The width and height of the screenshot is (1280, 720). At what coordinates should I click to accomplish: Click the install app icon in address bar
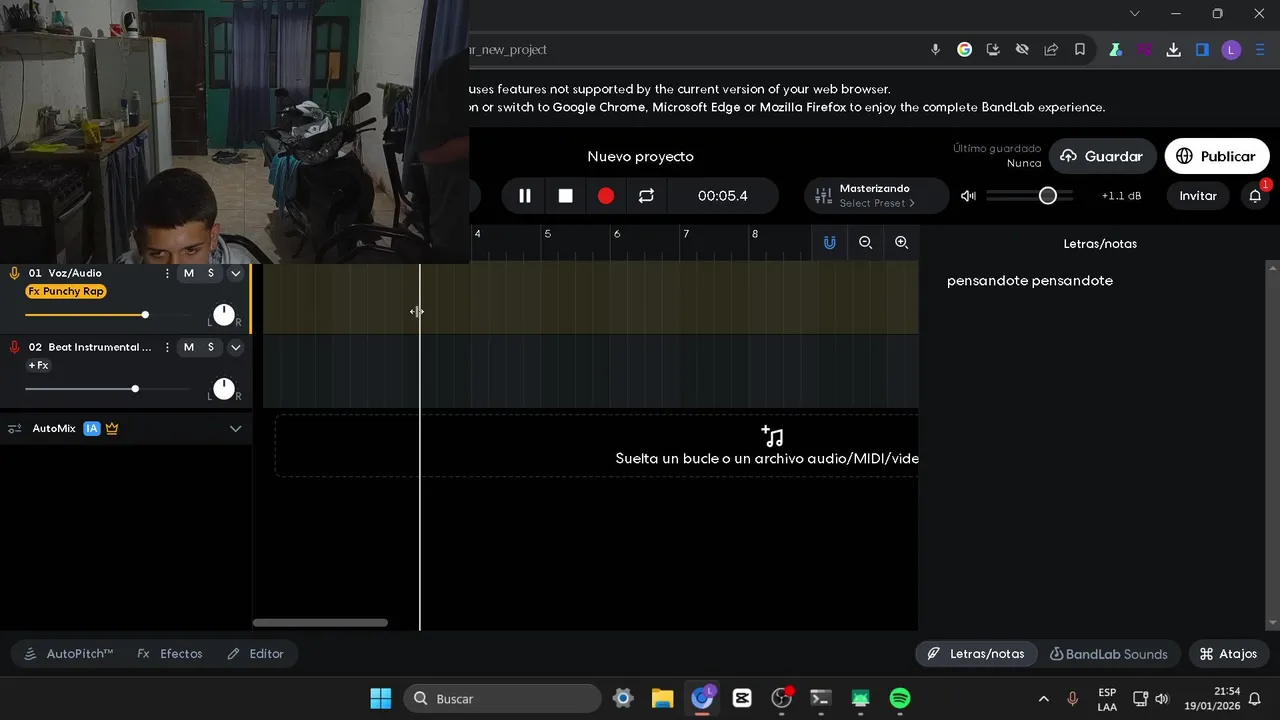(x=993, y=49)
